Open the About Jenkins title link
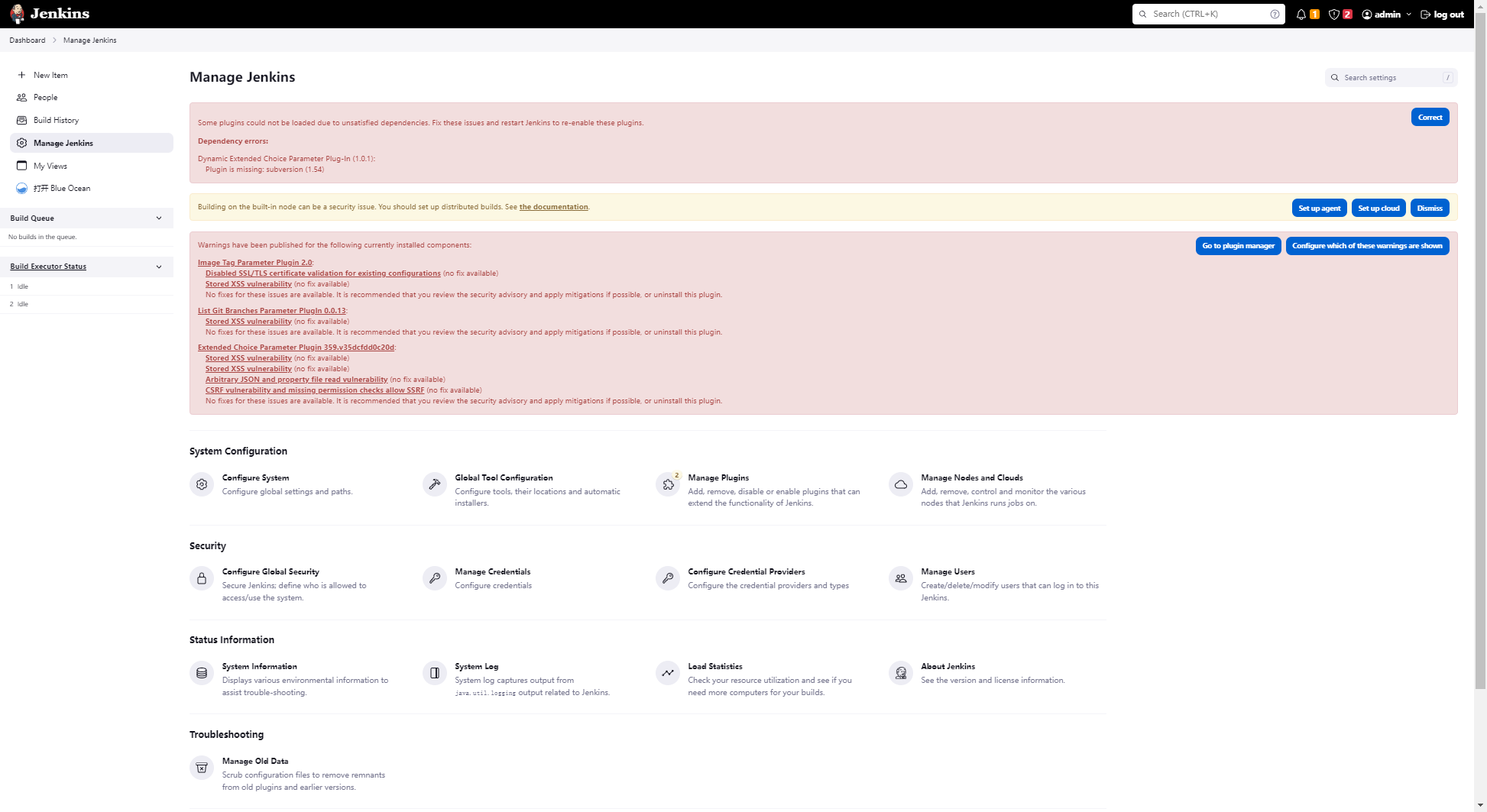 click(x=948, y=666)
